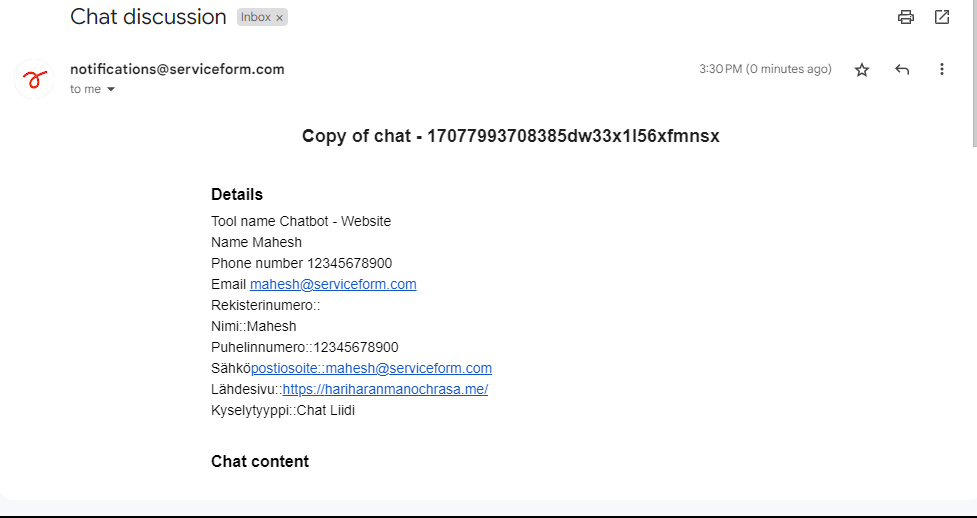Screen dimensions: 977x518
Task: Open the postiosoite::mahesh@serviceform.com link
Action: pyautogui.click(x=371, y=368)
